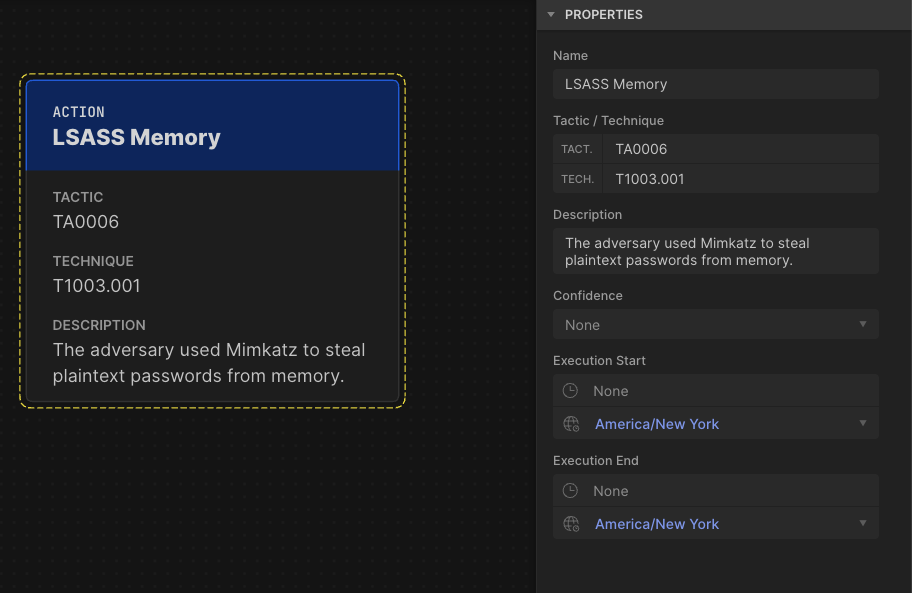The image size is (912, 593).
Task: Open the Execution End timezone dropdown
Action: [x=715, y=524]
